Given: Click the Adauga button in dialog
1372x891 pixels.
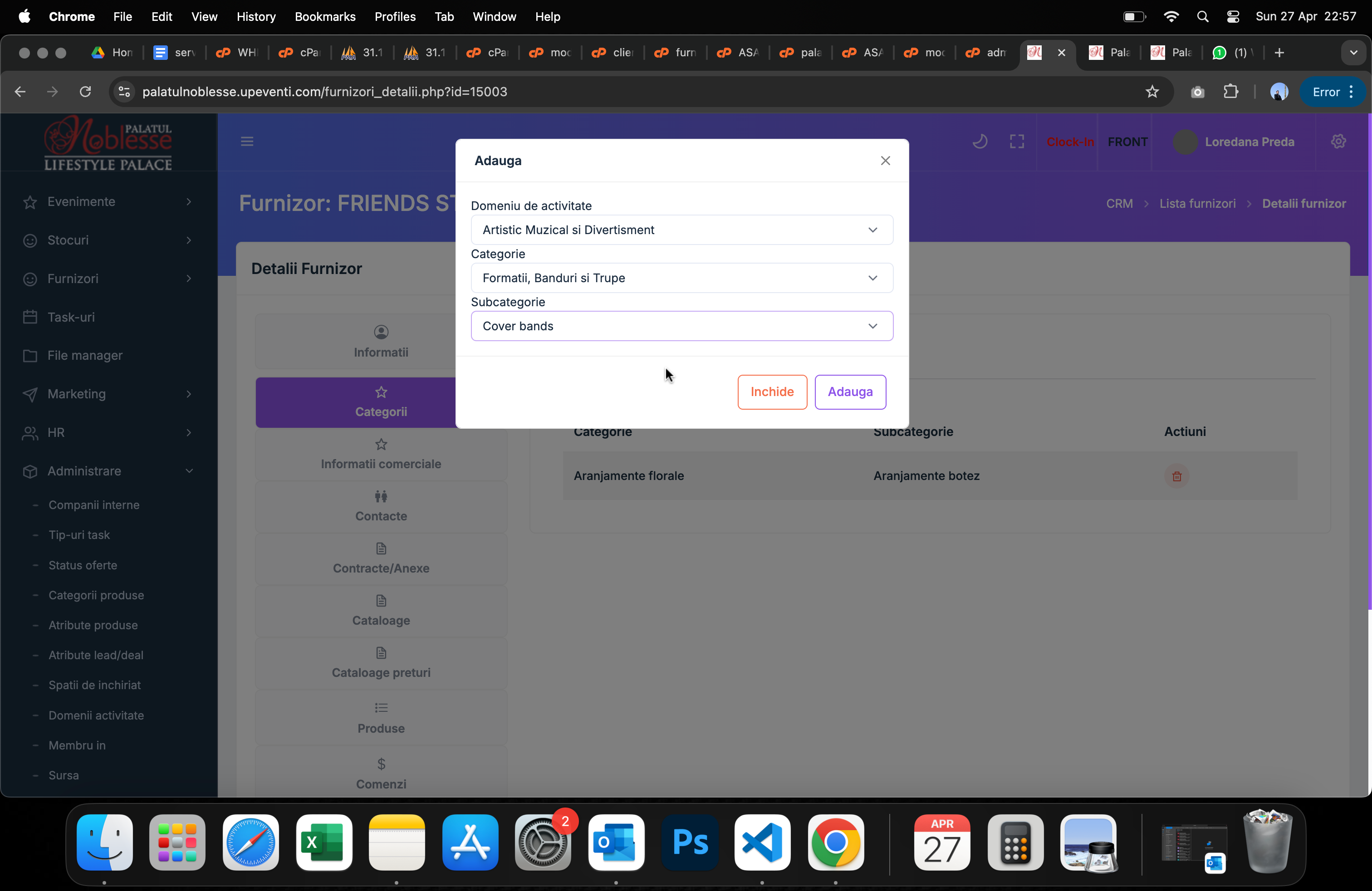Looking at the screenshot, I should 850,392.
